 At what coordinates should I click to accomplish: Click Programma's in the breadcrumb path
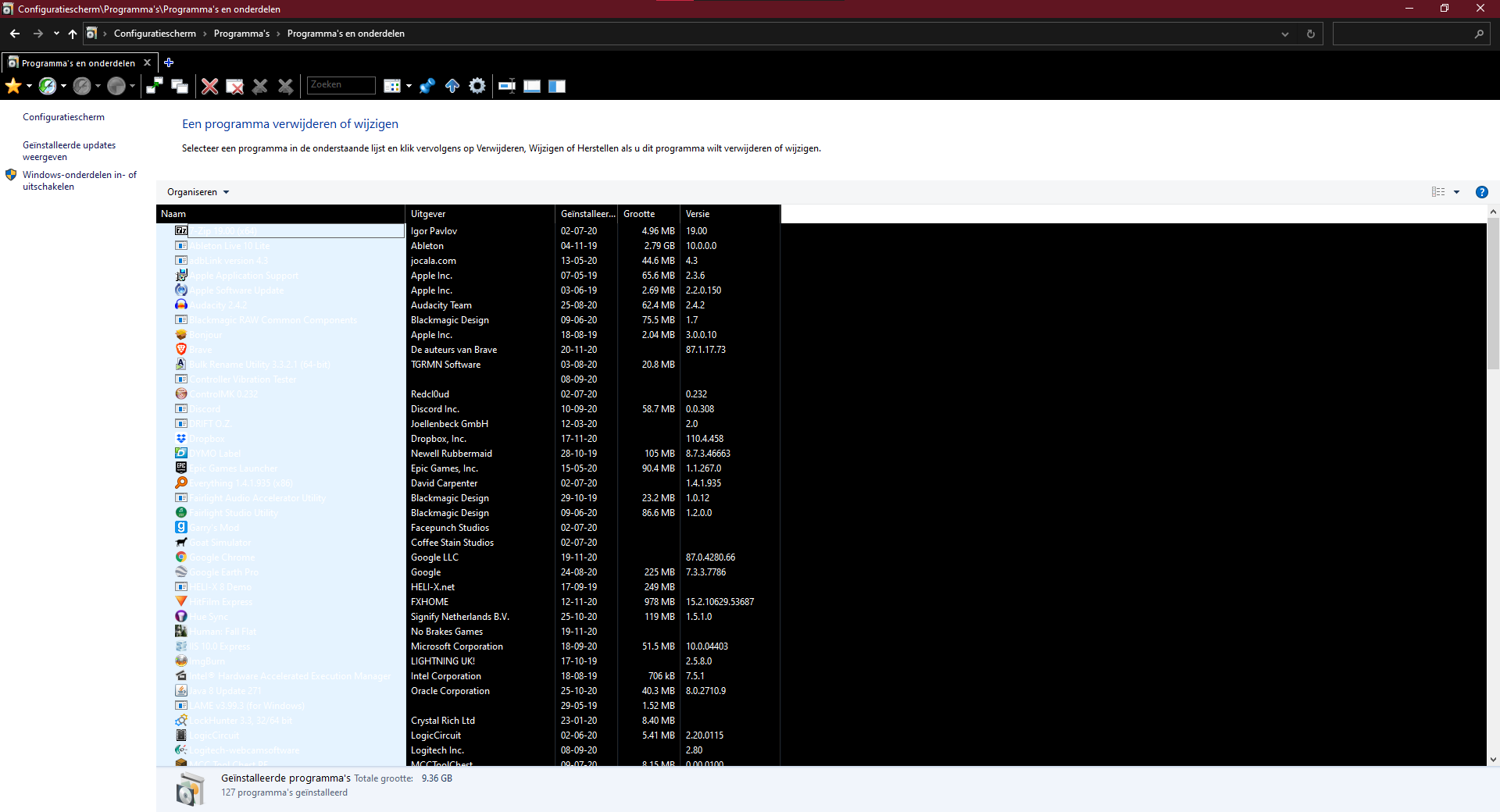[x=241, y=34]
